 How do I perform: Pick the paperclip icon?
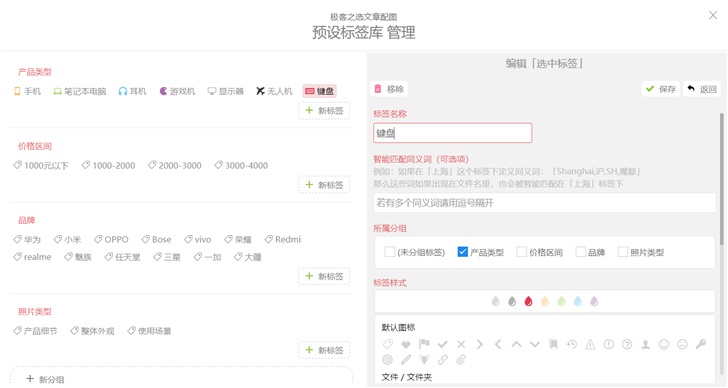pos(461,360)
